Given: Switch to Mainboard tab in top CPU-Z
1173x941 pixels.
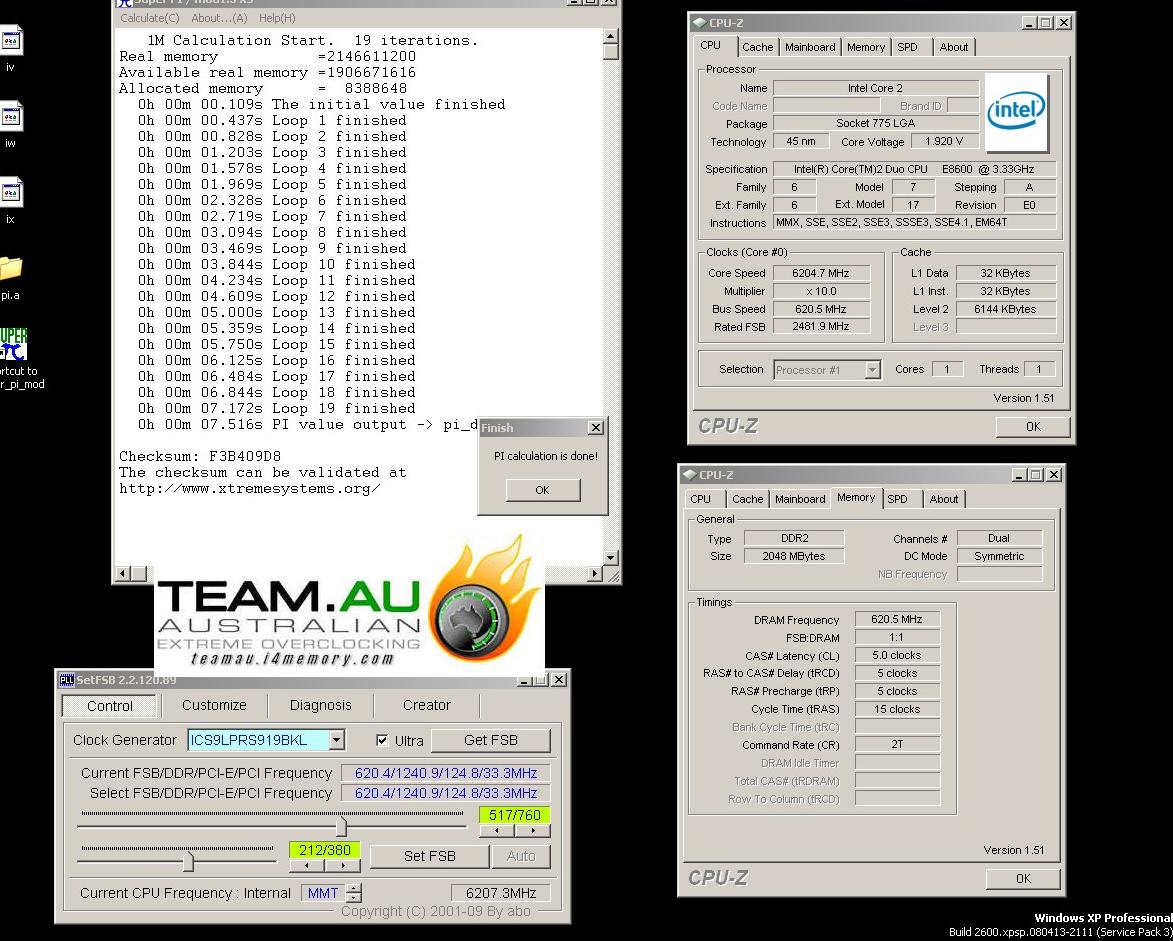Looking at the screenshot, I should click(810, 47).
